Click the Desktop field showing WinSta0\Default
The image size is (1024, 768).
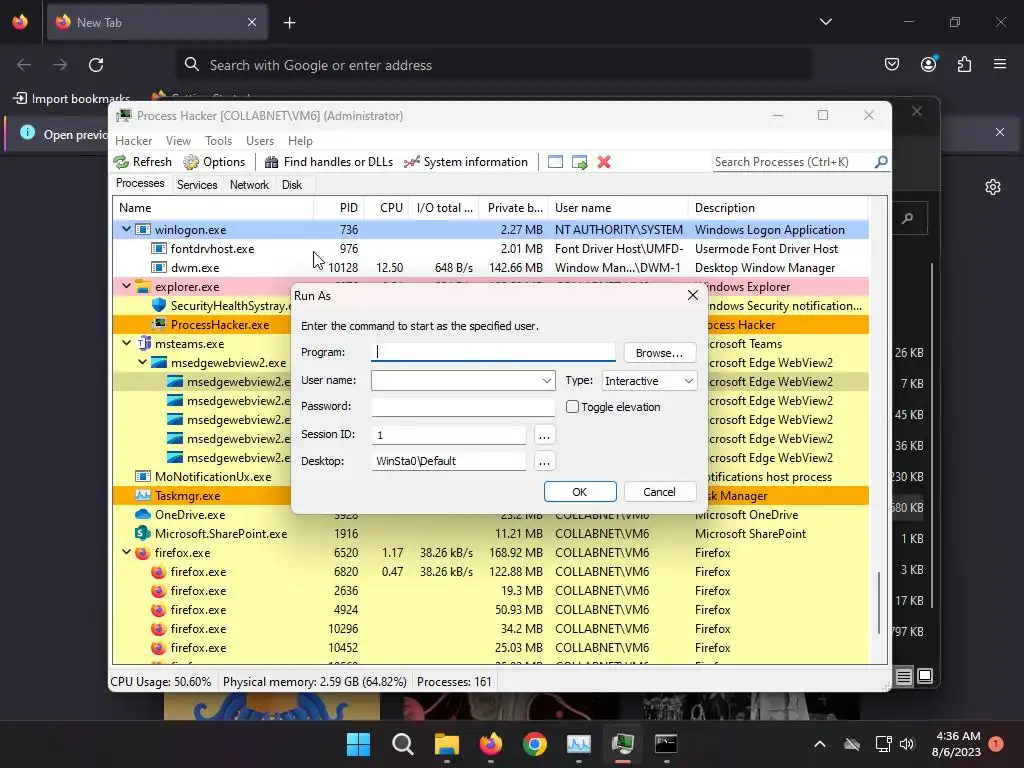pos(449,461)
